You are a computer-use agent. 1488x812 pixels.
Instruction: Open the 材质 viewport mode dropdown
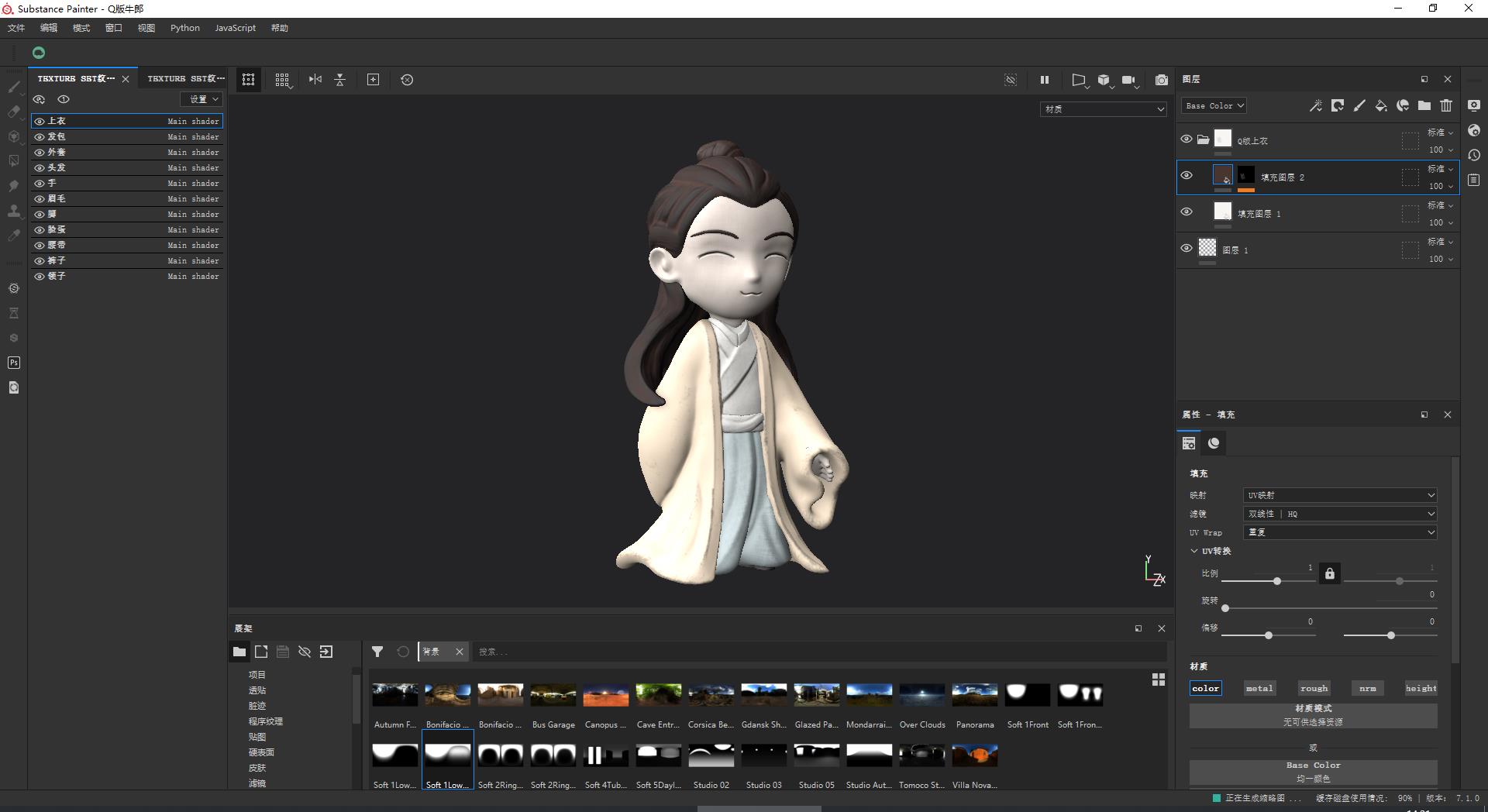(1103, 109)
